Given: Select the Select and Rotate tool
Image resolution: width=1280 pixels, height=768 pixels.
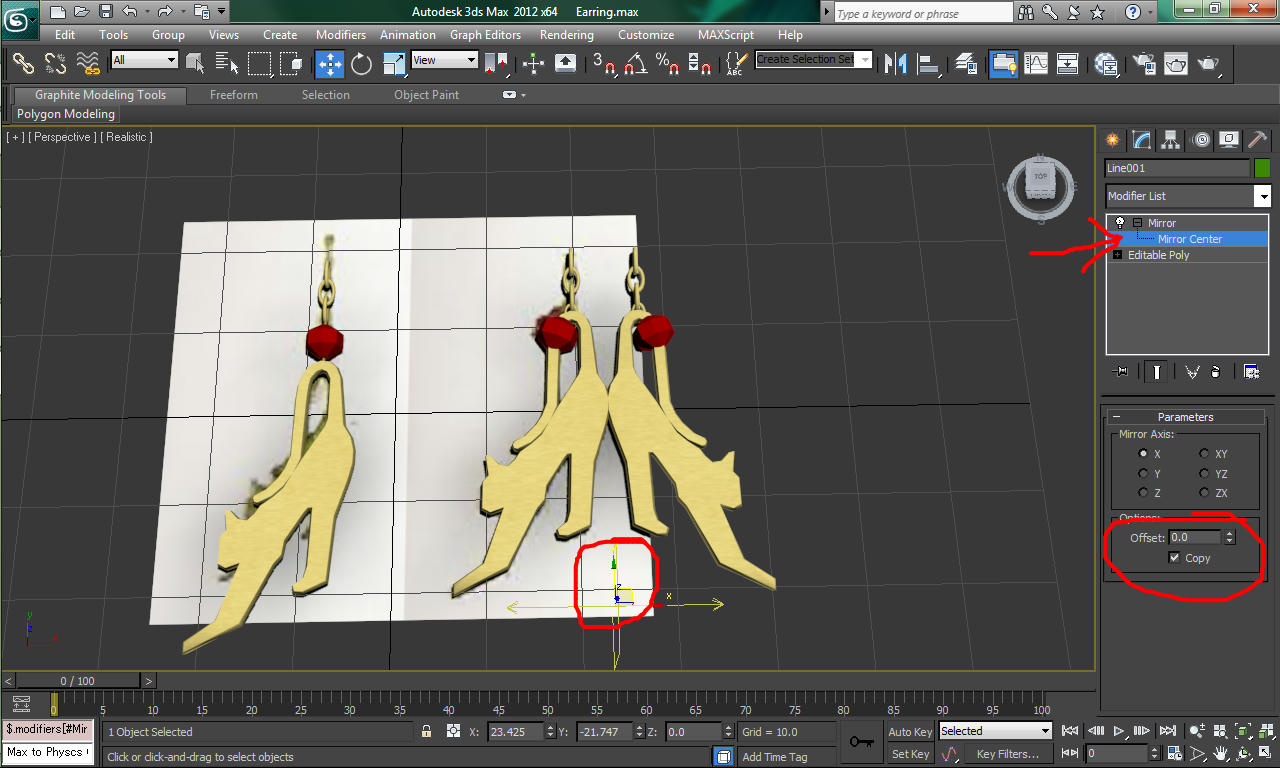Looking at the screenshot, I should coord(361,64).
